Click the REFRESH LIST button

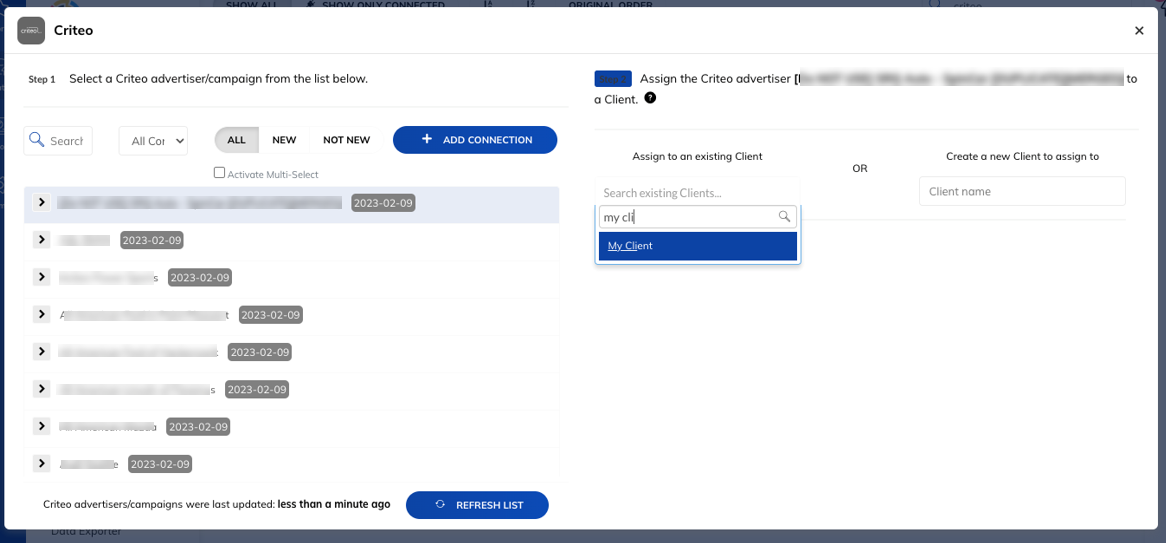coord(477,505)
